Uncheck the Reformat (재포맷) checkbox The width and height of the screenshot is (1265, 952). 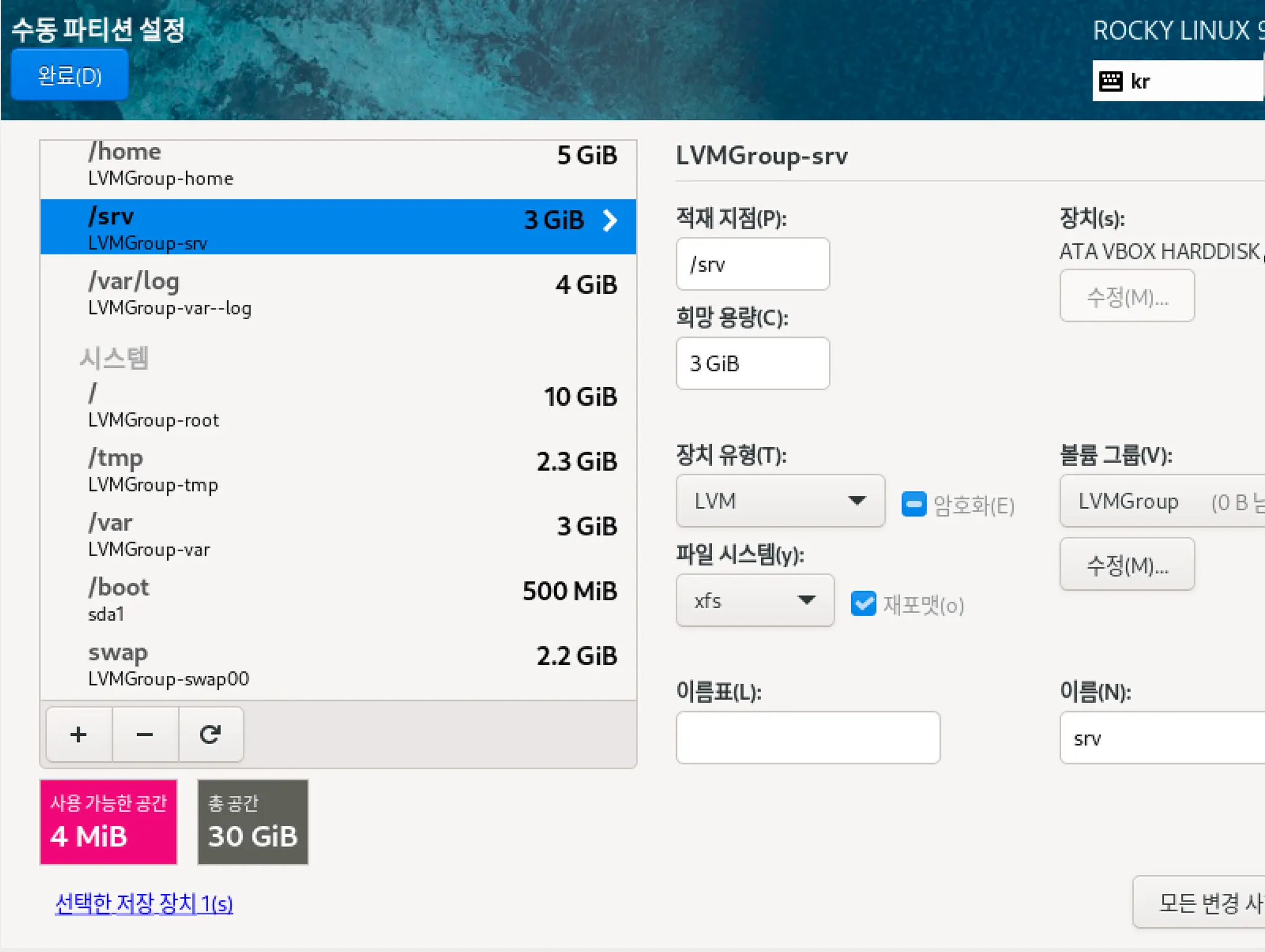coord(863,603)
